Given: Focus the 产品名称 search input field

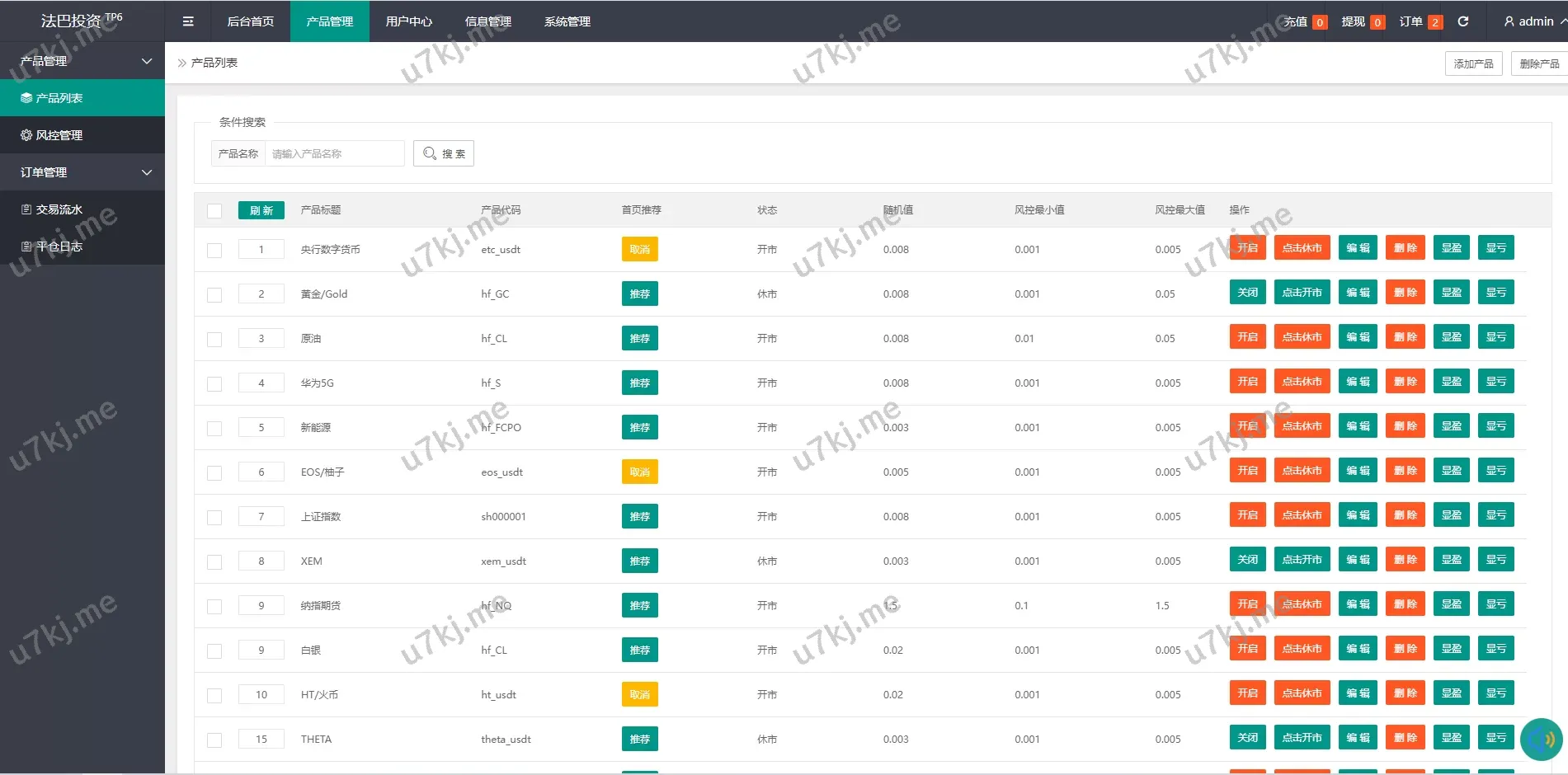Looking at the screenshot, I should tap(334, 153).
